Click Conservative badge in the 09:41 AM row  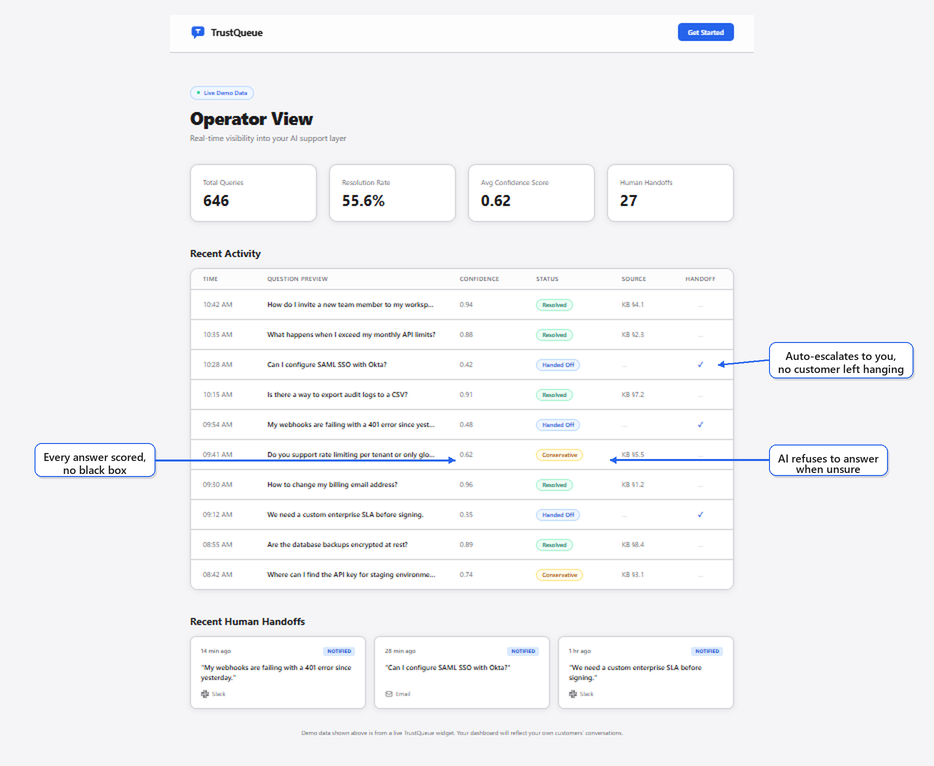pyautogui.click(x=559, y=455)
